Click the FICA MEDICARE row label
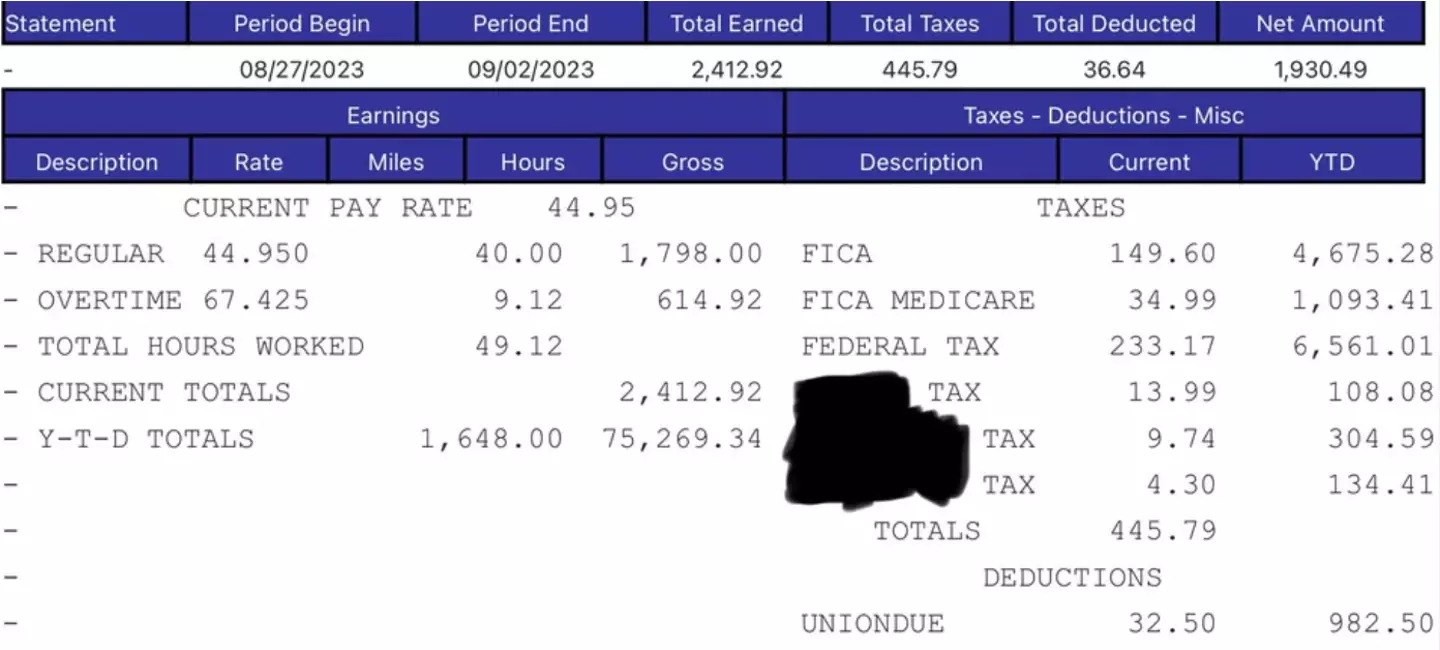The width and height of the screenshot is (1440, 650). tap(918, 300)
